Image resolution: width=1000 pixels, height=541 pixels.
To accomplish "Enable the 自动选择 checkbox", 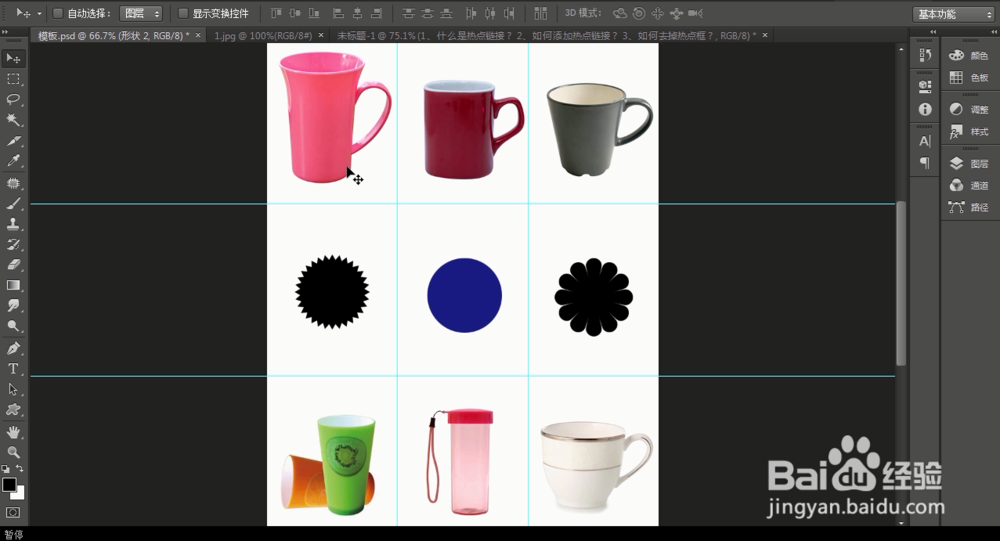I will click(57, 13).
